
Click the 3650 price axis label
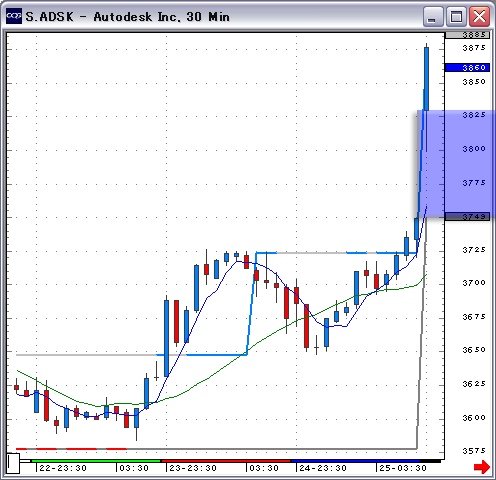pyautogui.click(x=474, y=350)
